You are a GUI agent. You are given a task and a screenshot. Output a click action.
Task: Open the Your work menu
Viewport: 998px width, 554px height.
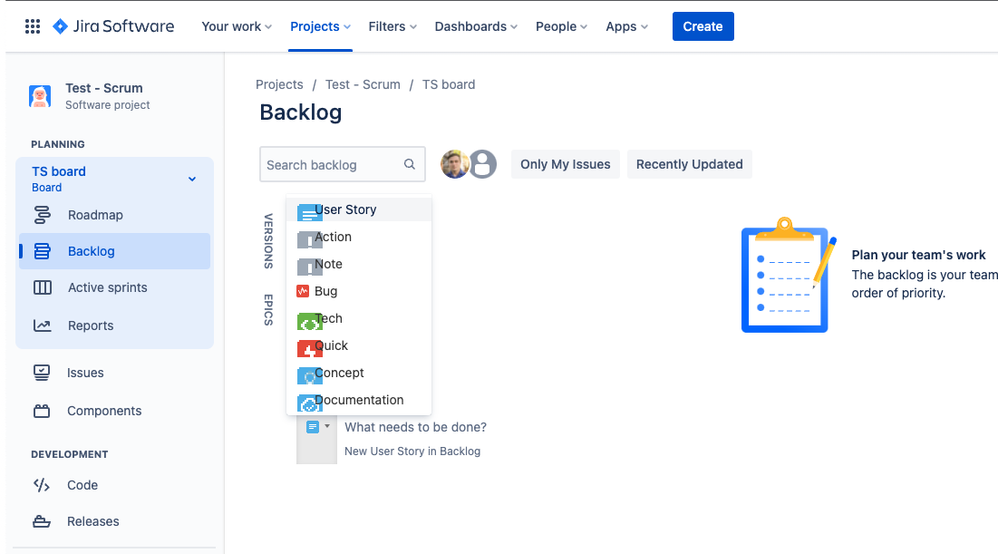237,26
